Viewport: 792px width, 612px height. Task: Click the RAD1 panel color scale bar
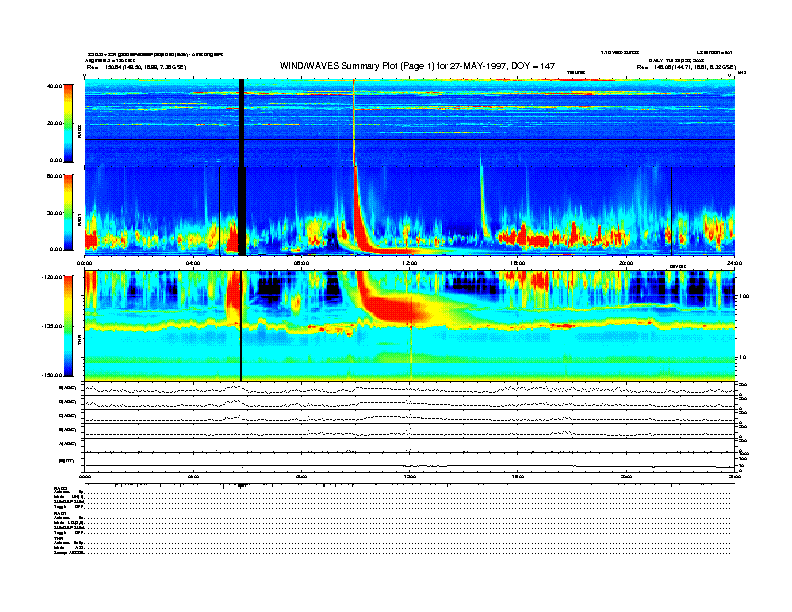coord(68,212)
